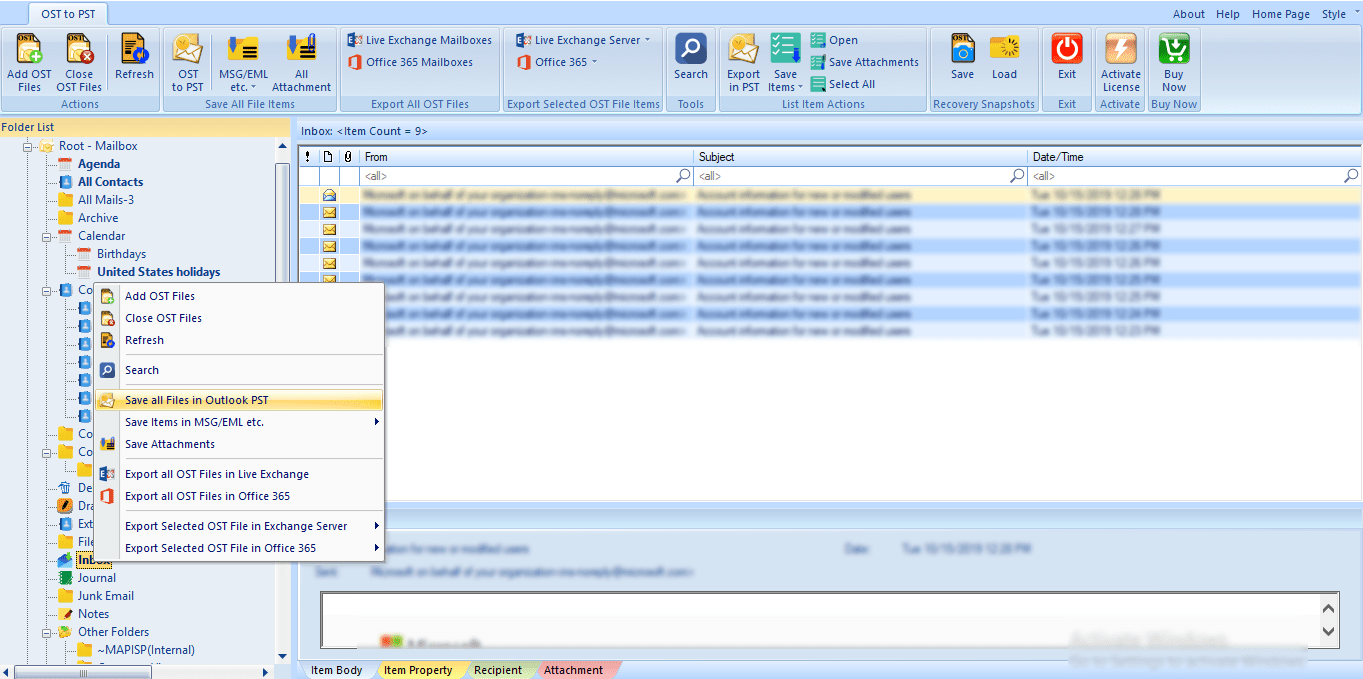Open the MSG/EML etc. save option
The image size is (1363, 679).
click(243, 62)
